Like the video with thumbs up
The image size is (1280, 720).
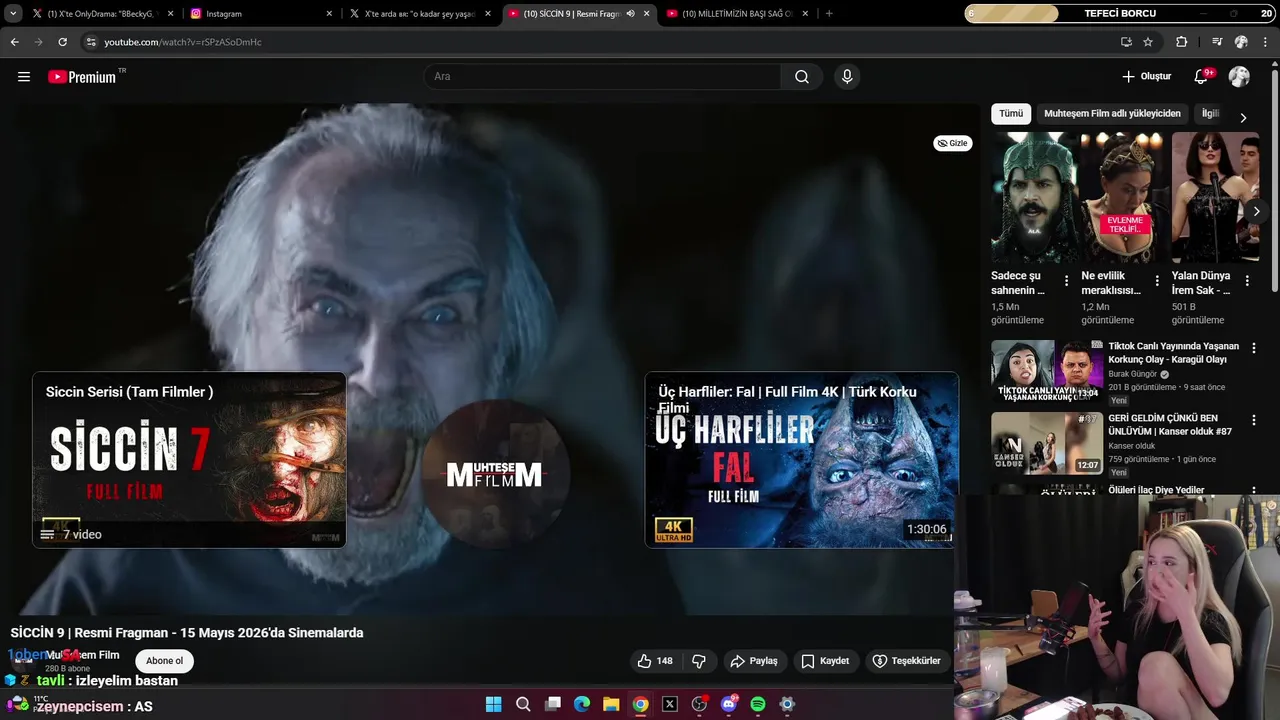655,661
